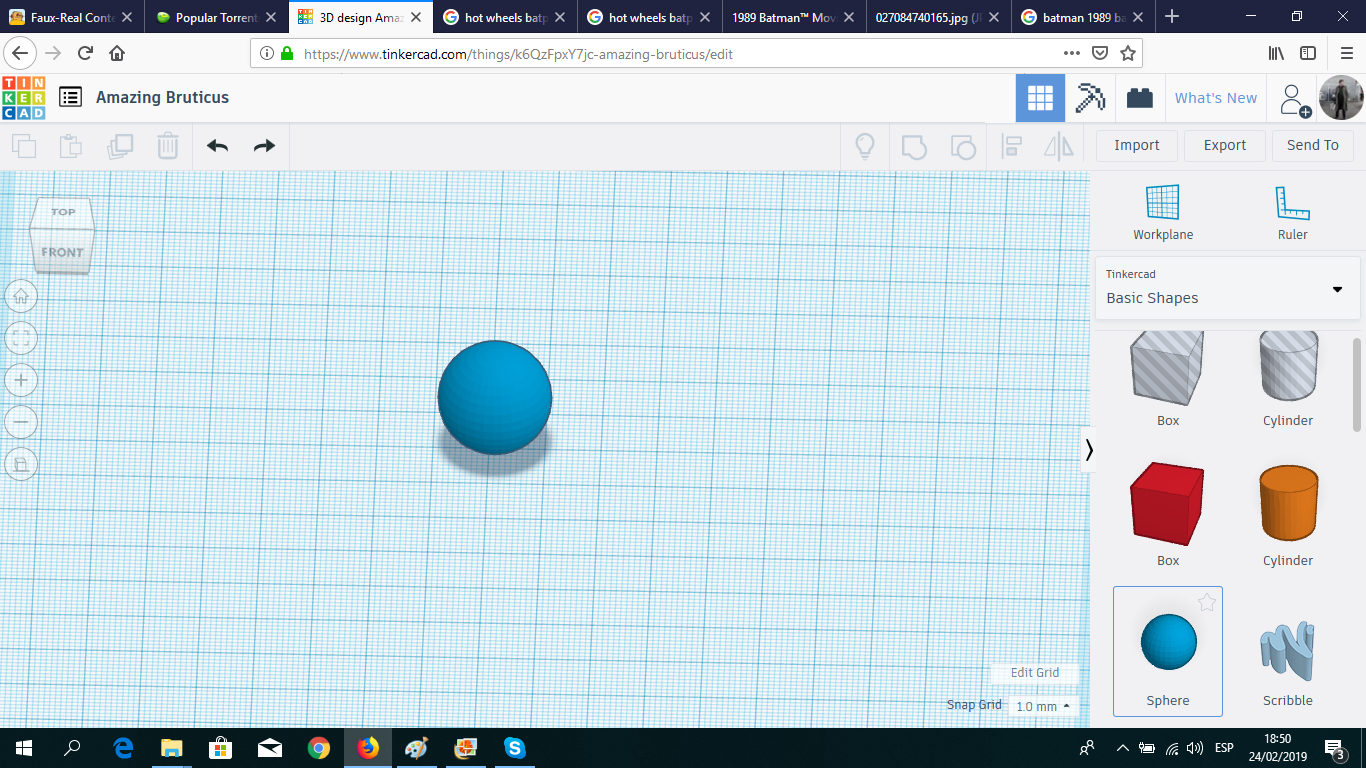The image size is (1366, 768).
Task: Click the invite collaborator icon
Action: point(1294,99)
